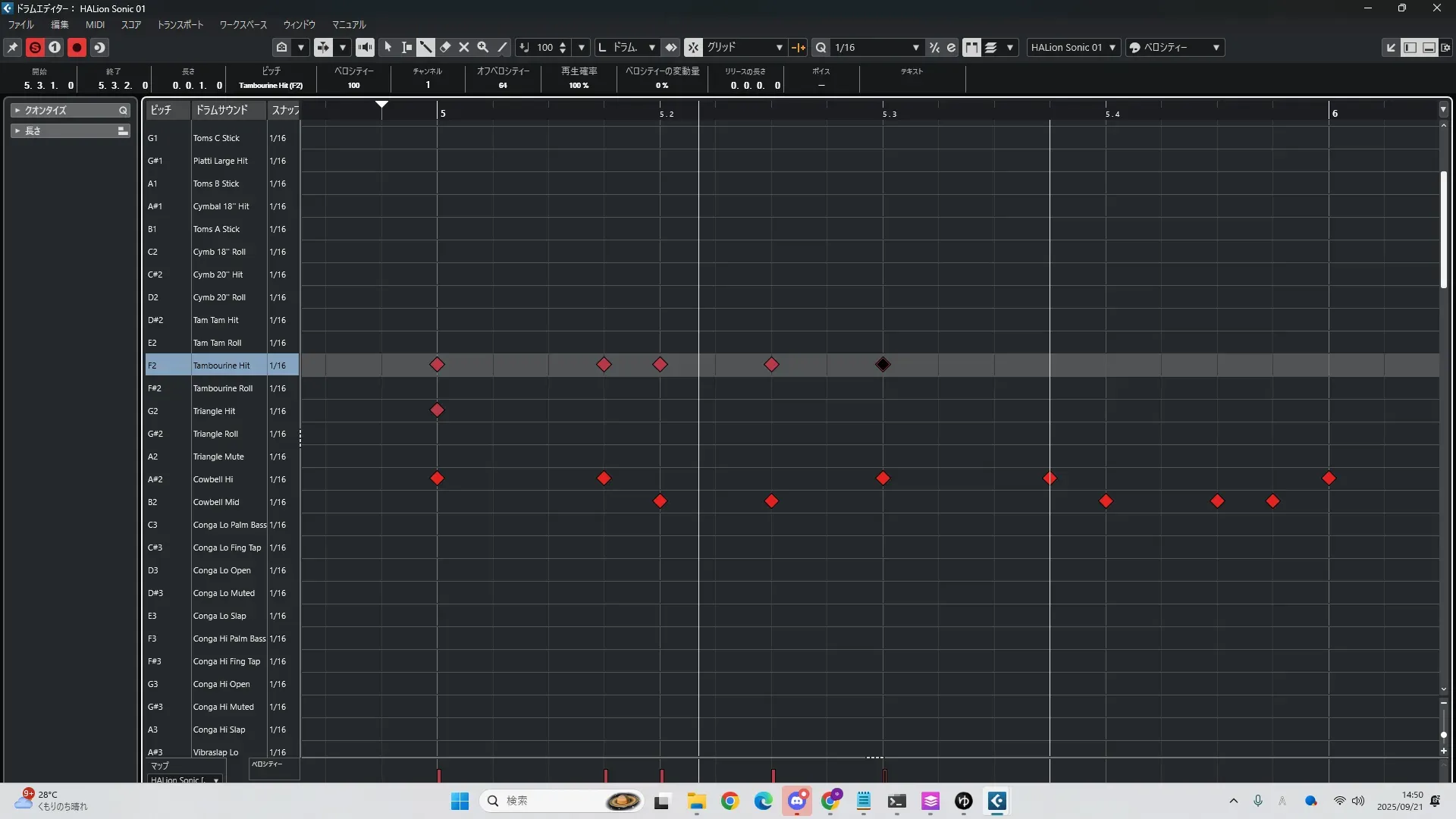Open the トランスポート menu
The image size is (1456, 819).
click(180, 24)
